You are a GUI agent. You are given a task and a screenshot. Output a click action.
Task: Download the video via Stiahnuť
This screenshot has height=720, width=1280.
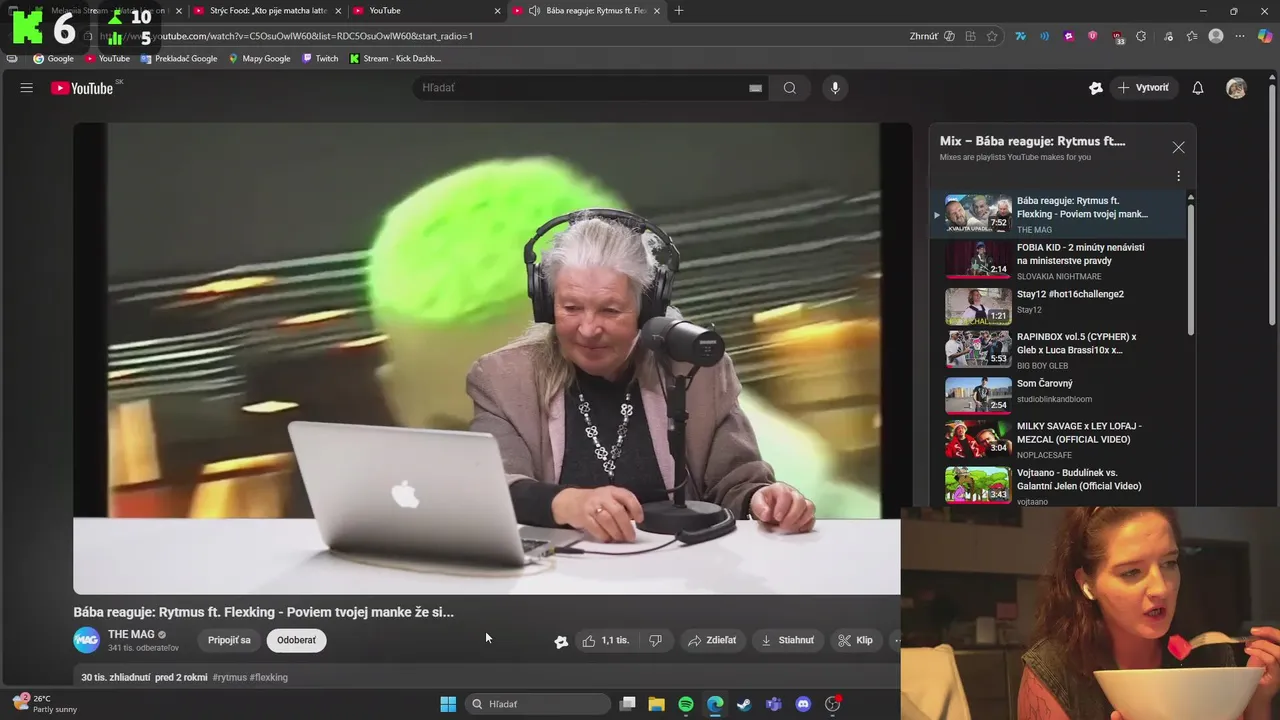tap(787, 640)
